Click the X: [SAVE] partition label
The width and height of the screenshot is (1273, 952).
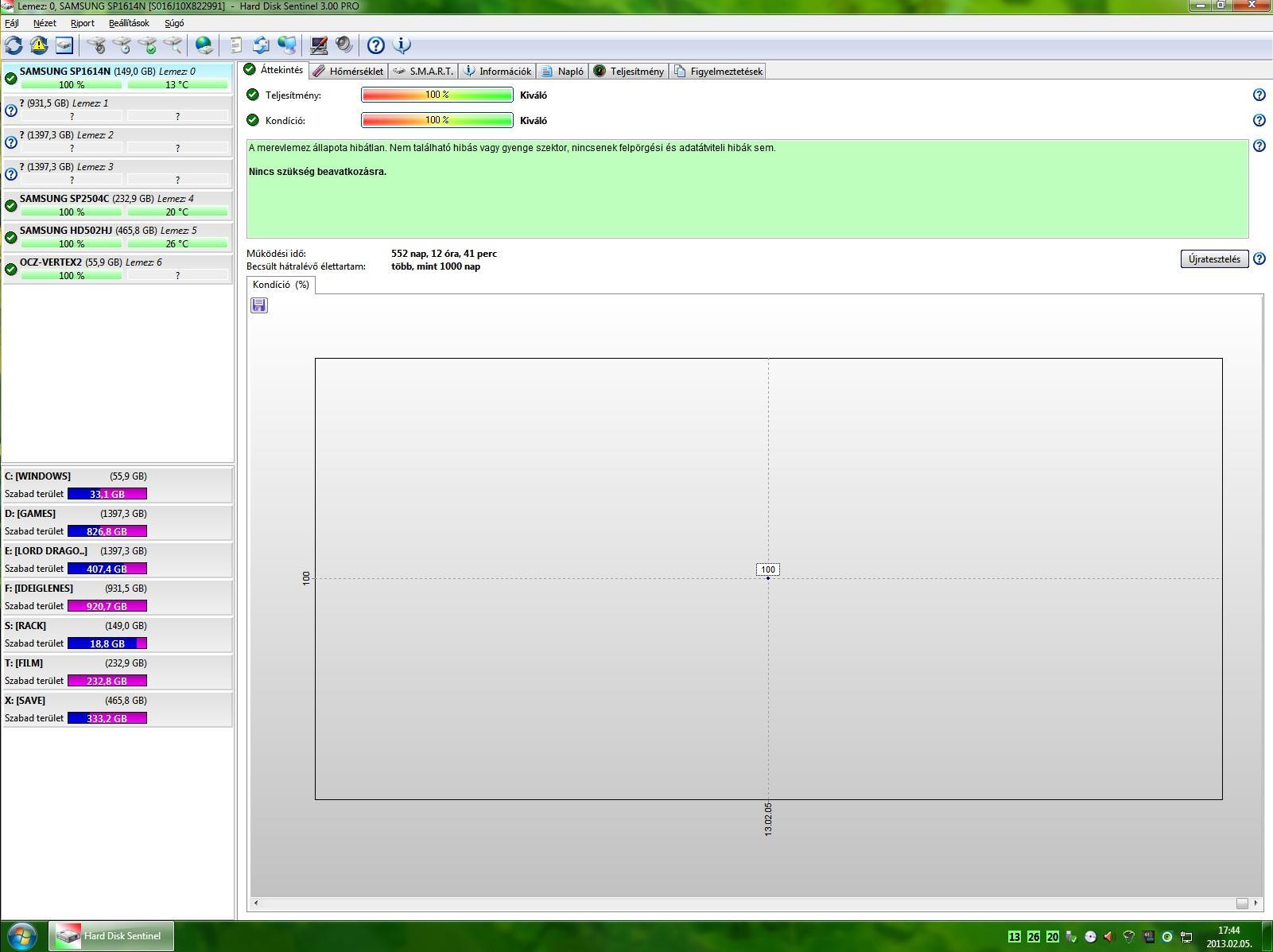pyautogui.click(x=25, y=701)
